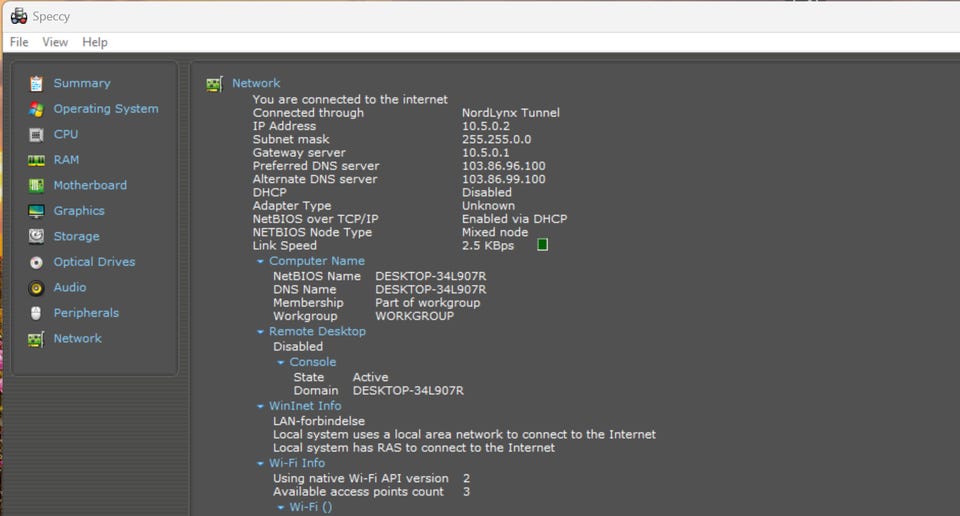This screenshot has height=516, width=960.
Task: Click the green Link Speed indicator square
Action: pos(542,245)
